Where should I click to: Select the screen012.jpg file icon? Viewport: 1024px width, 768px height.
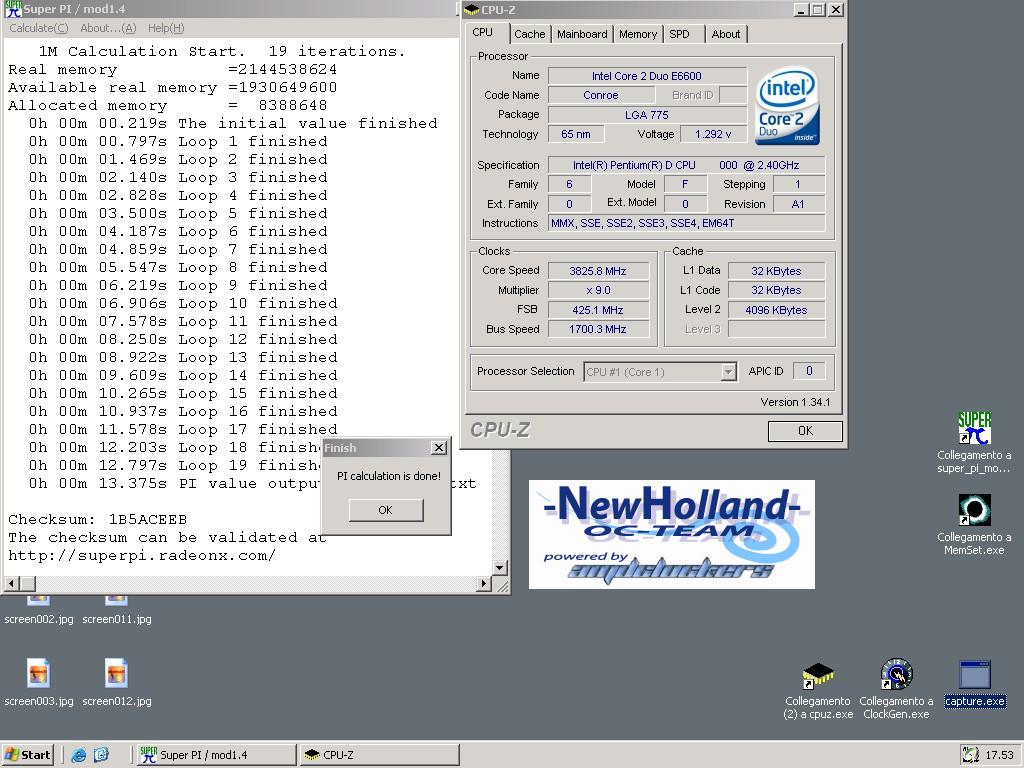pyautogui.click(x=116, y=673)
